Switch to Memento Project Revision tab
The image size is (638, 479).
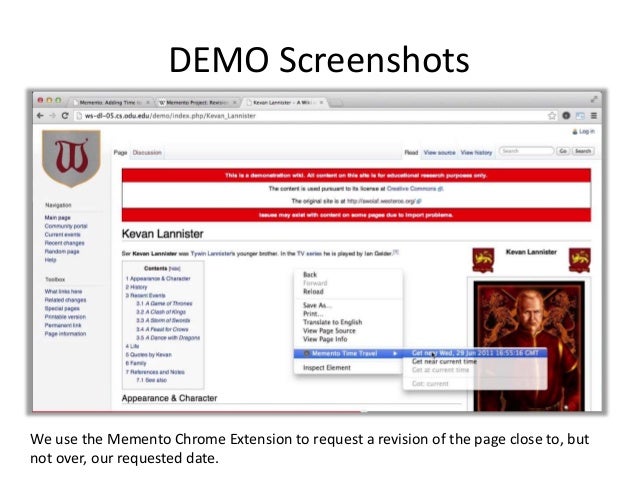197,103
